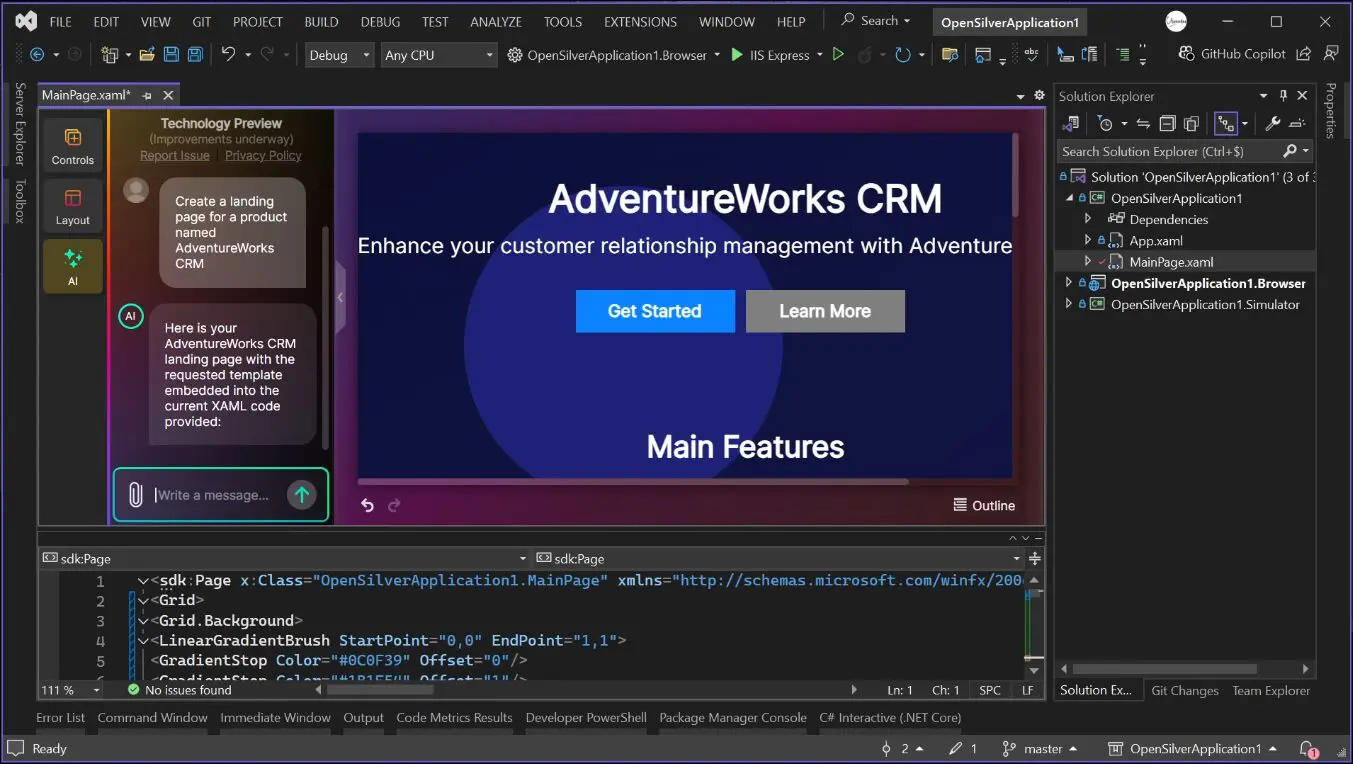1353x764 pixels.
Task: Click Collapse All icon in Solution Explorer
Action: point(1167,124)
